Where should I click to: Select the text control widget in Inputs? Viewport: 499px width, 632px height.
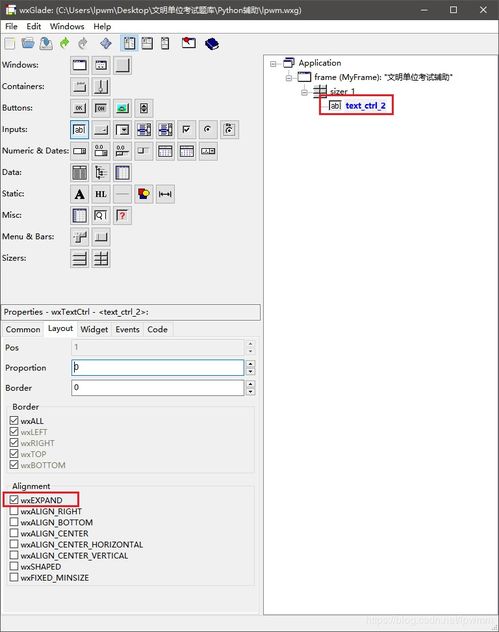[x=79, y=130]
